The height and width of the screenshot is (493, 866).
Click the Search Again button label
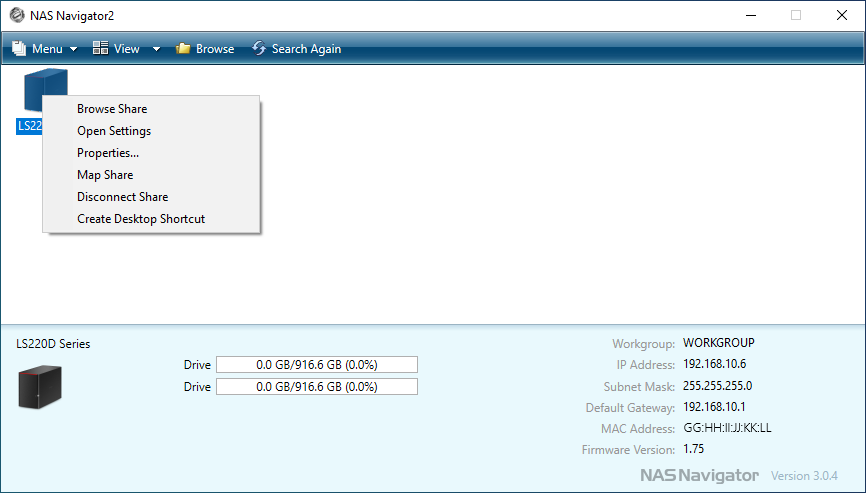coord(306,48)
